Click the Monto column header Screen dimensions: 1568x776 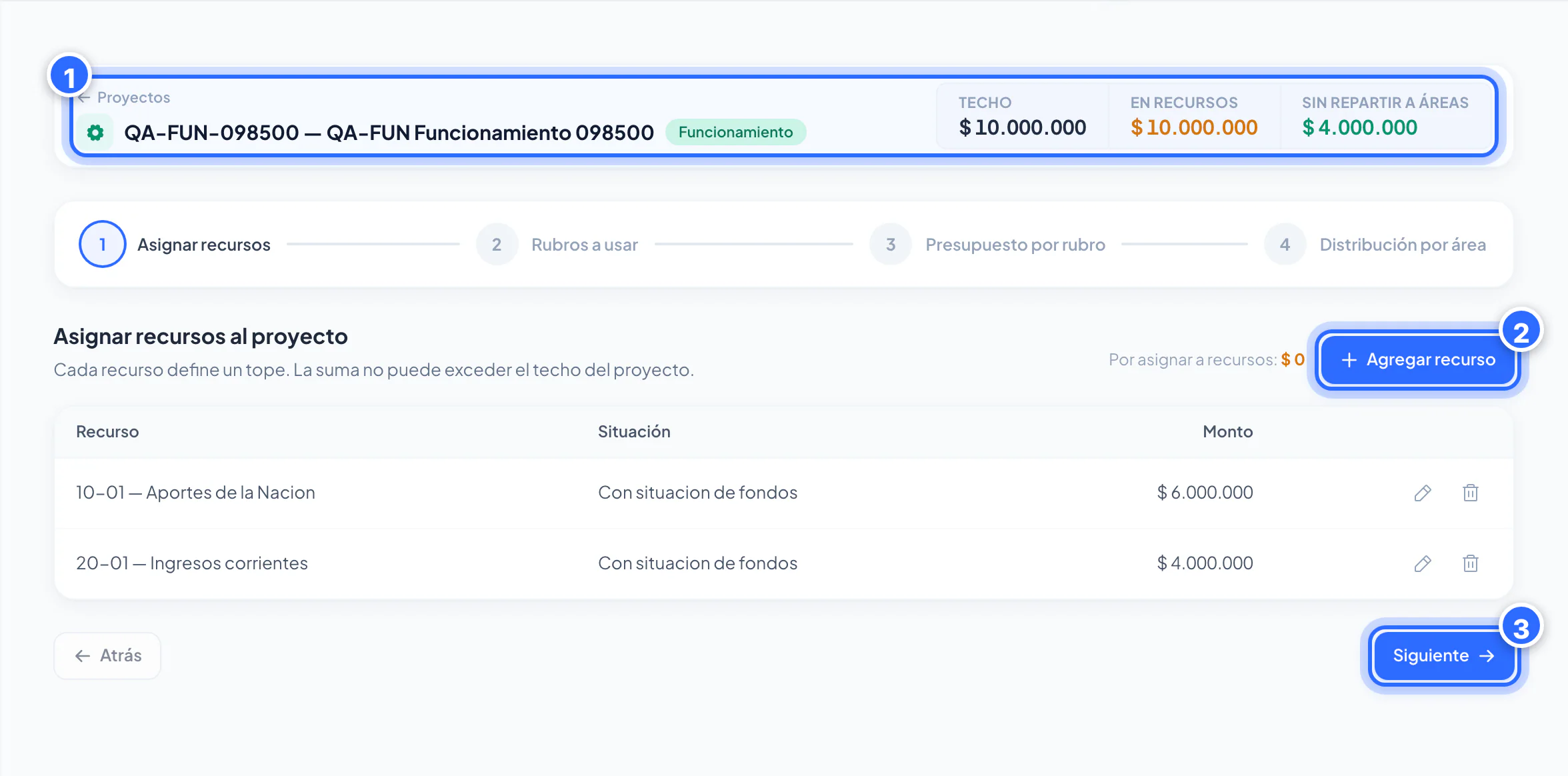pos(1228,432)
